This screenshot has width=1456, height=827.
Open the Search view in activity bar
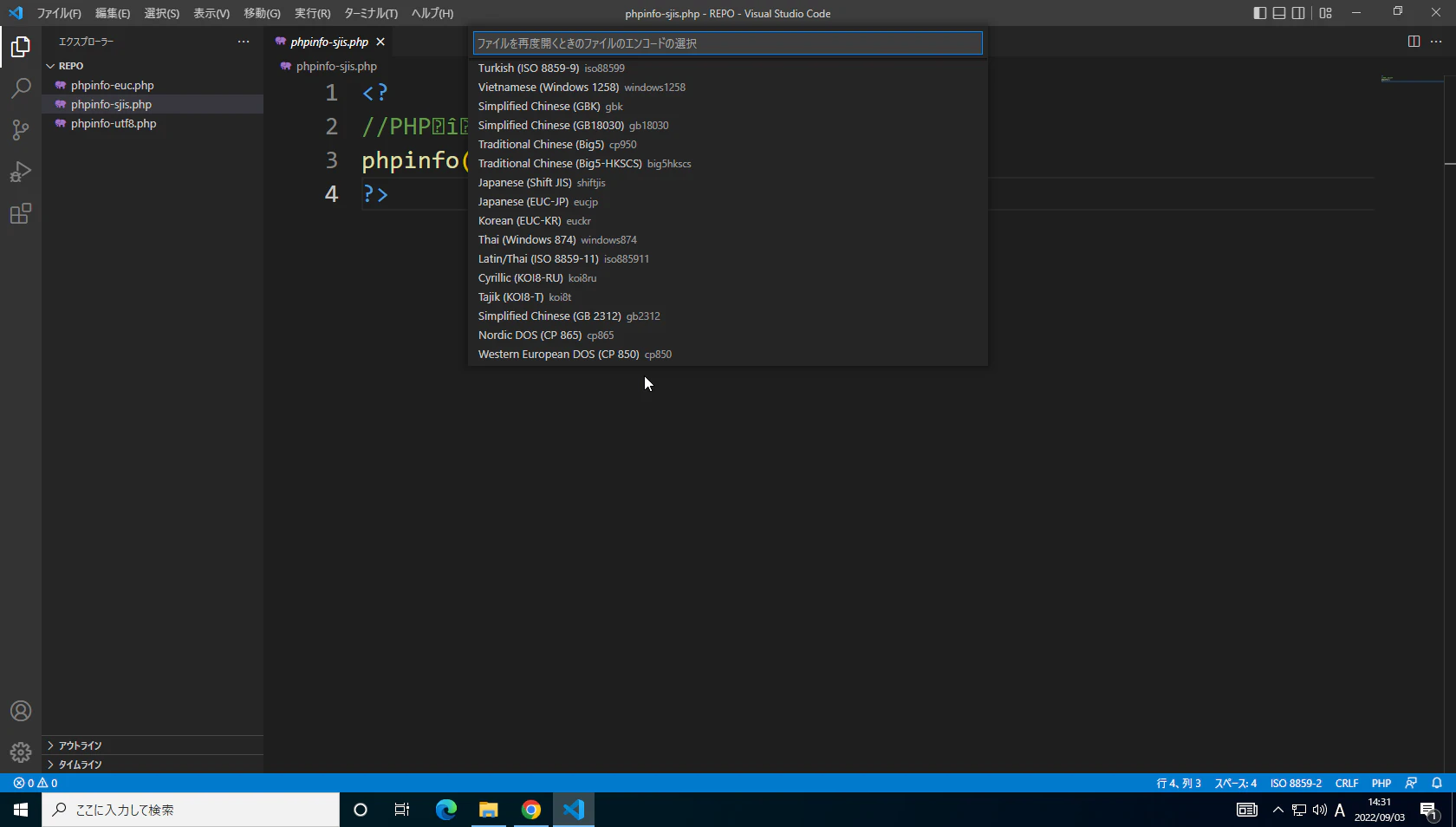coord(21,88)
